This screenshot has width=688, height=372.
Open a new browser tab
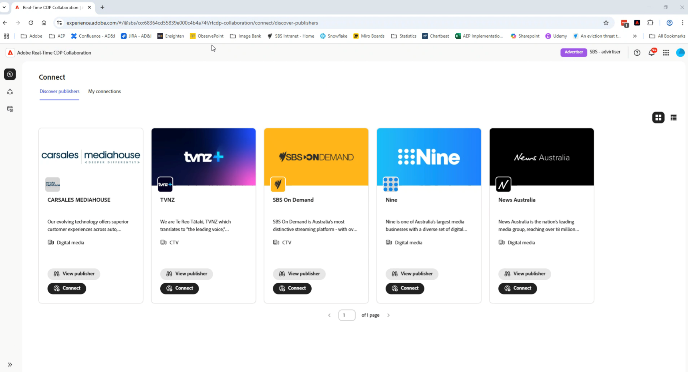click(102, 7)
